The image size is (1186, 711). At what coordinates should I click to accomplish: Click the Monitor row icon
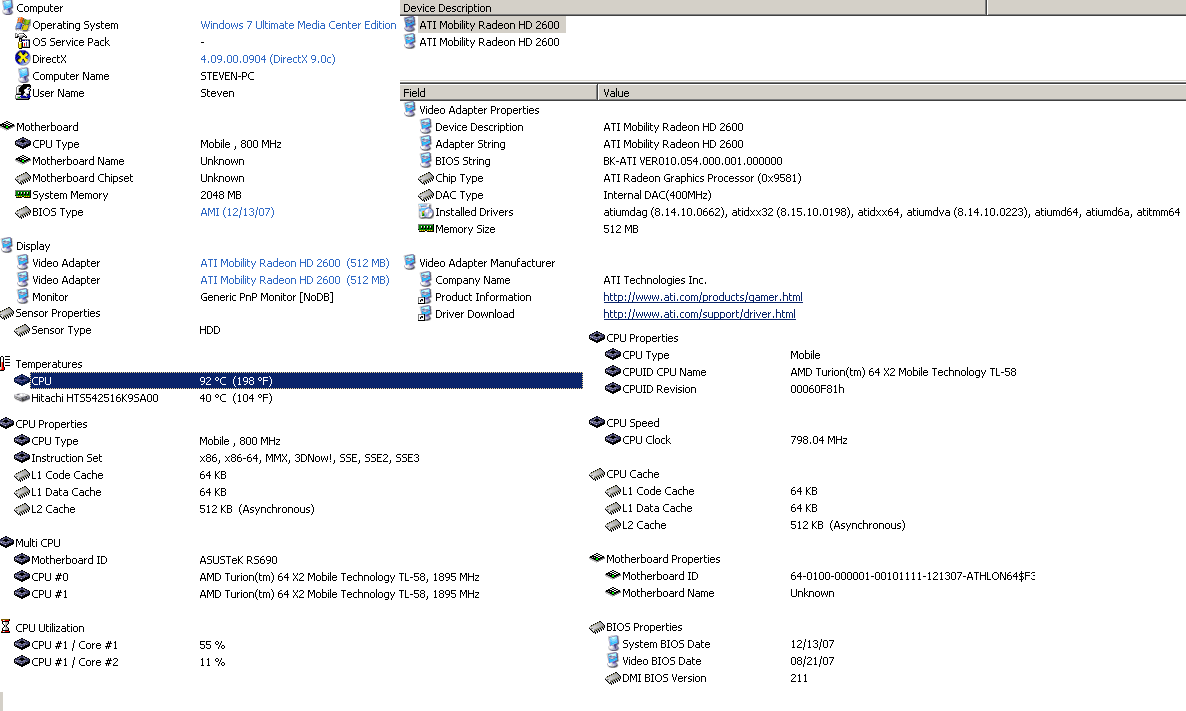[23, 297]
